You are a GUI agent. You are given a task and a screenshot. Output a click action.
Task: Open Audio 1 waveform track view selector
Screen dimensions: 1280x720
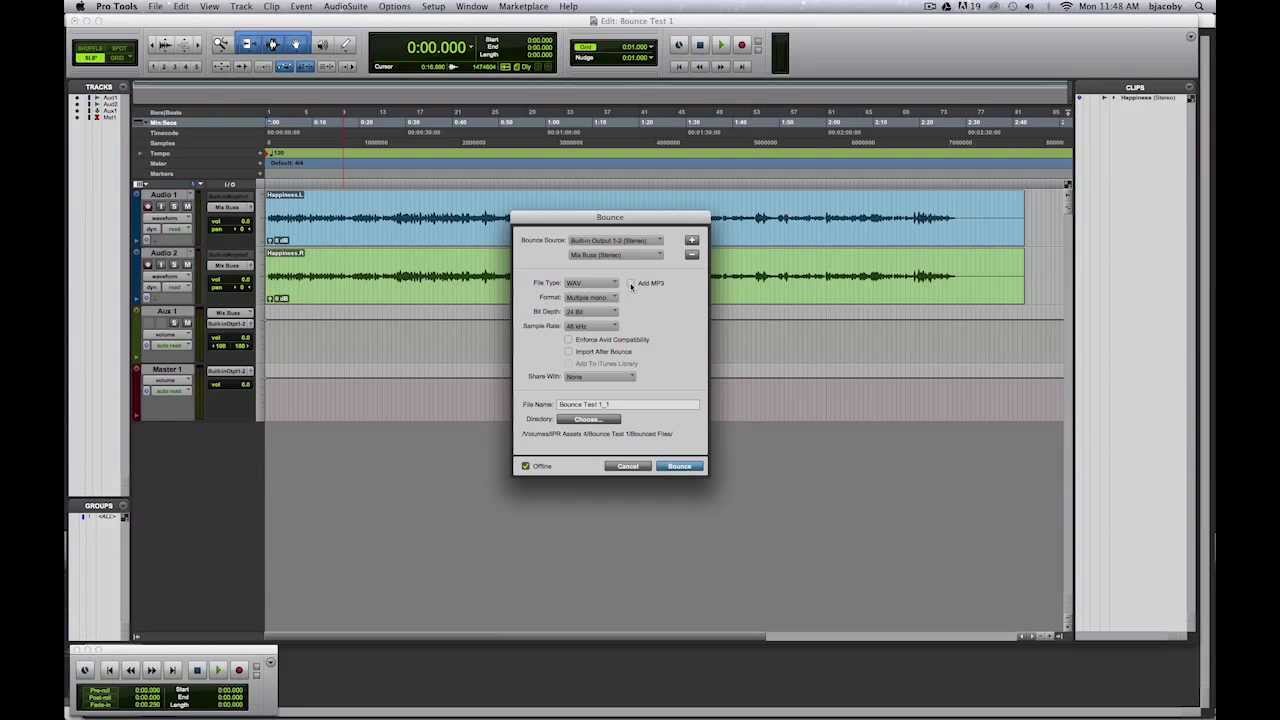coord(167,218)
